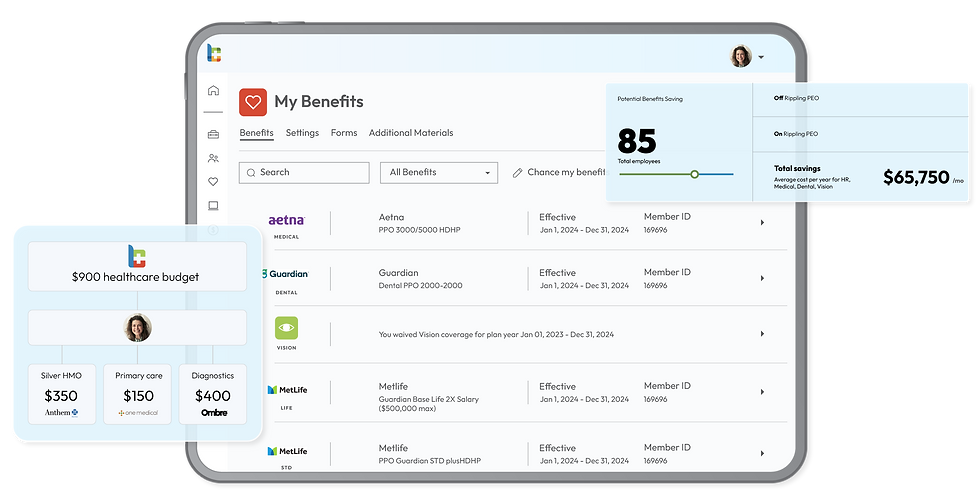Click the Off Rippling PEO row
This screenshot has height=501, width=980.
pyautogui.click(x=860, y=99)
